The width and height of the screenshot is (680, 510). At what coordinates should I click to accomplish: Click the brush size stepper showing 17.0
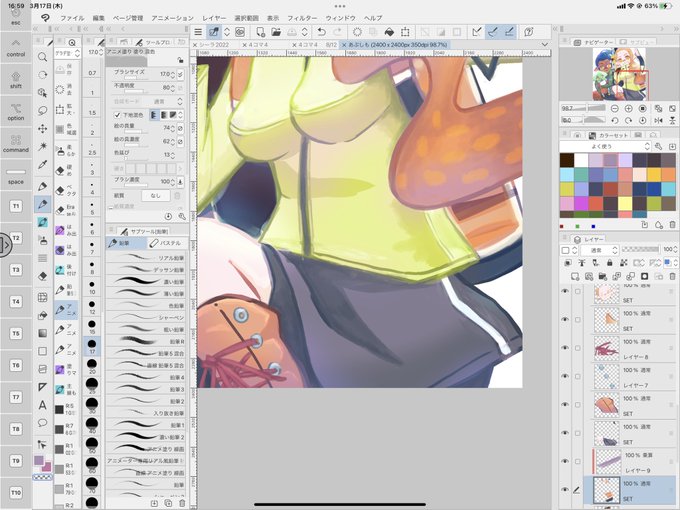point(173,75)
